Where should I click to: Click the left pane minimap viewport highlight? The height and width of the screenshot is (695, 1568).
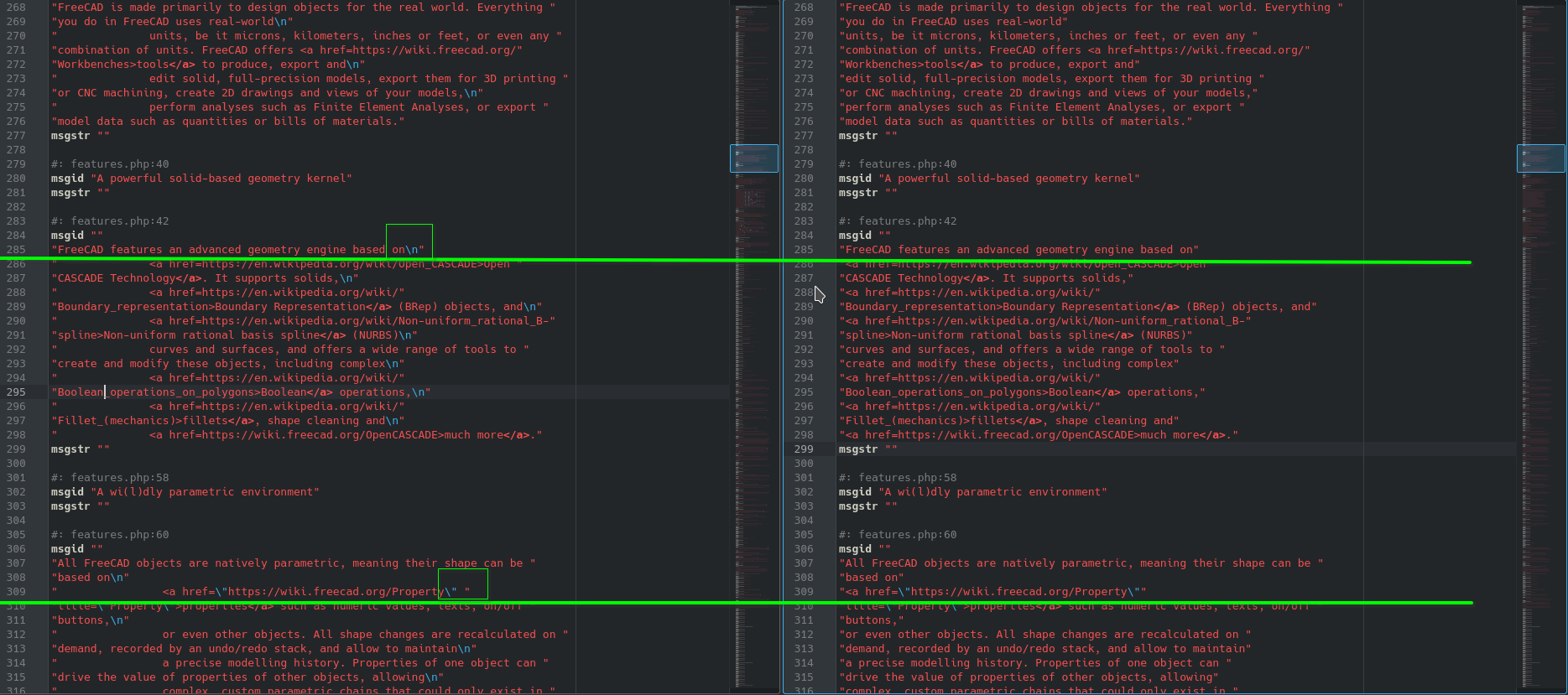tap(754, 158)
